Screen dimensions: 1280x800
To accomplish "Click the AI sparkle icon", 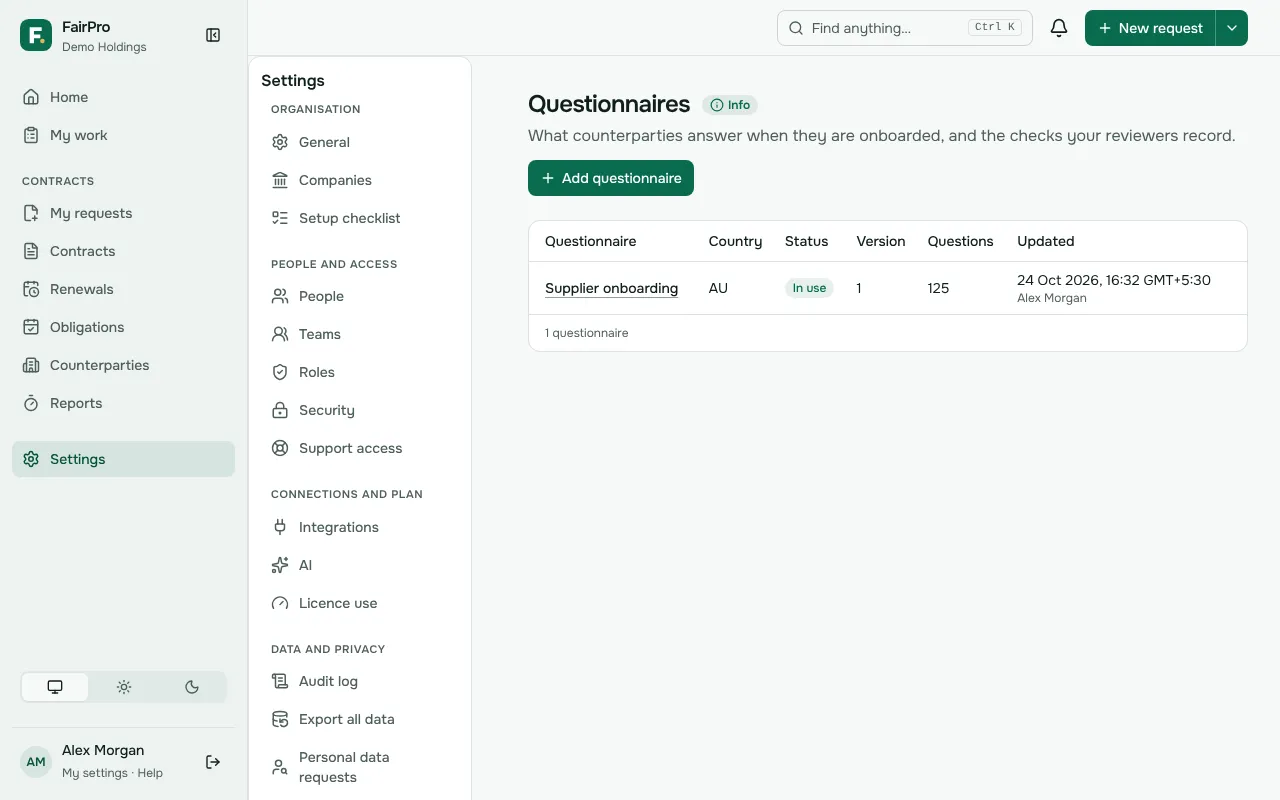I will click(x=280, y=565).
